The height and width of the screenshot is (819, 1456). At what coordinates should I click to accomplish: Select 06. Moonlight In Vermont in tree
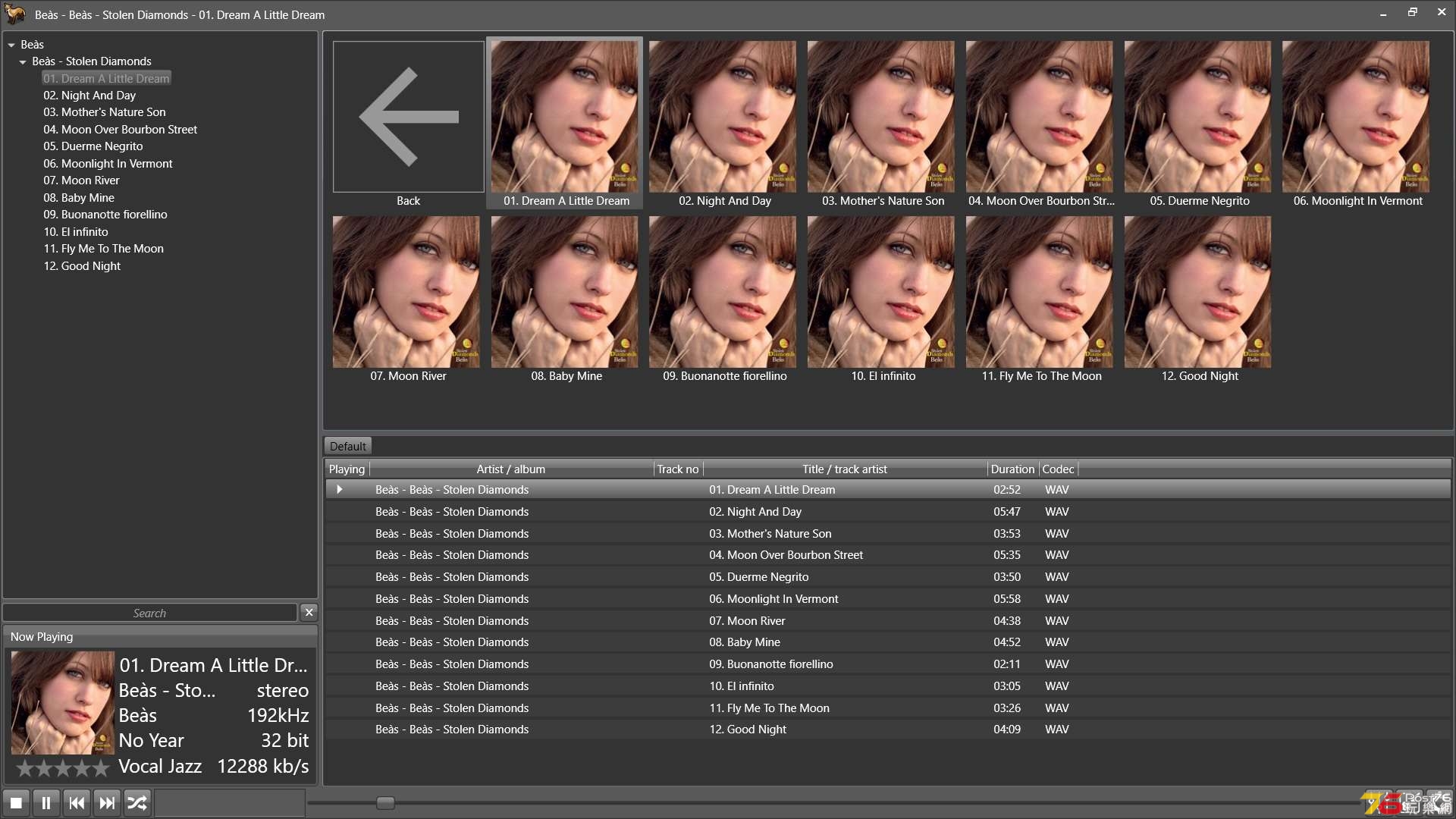click(x=108, y=164)
